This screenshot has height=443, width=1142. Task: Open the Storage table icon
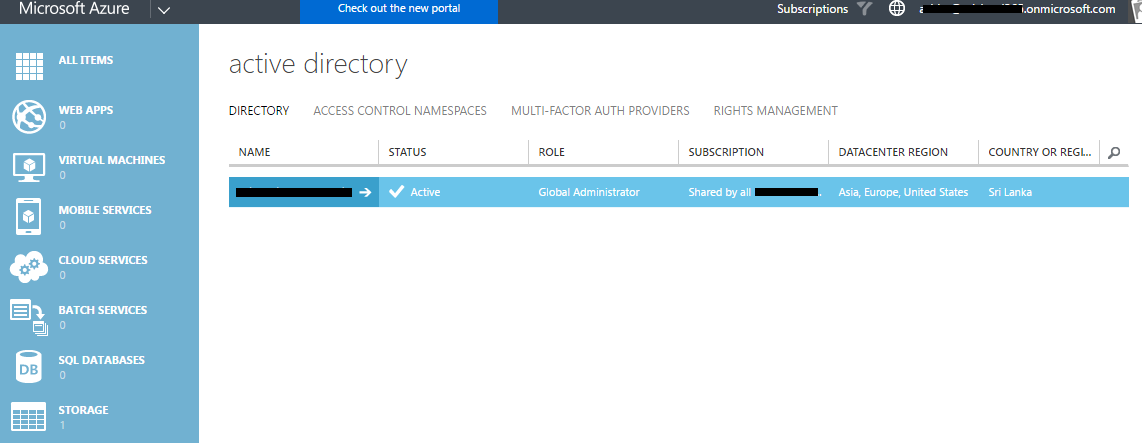(x=29, y=417)
